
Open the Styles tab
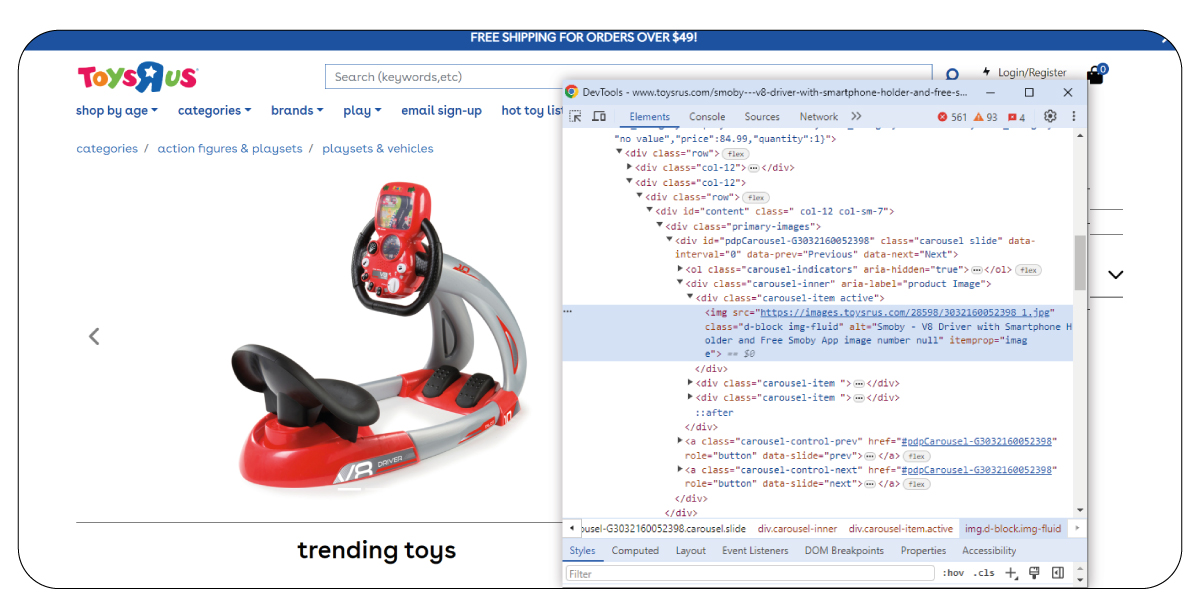[582, 551]
